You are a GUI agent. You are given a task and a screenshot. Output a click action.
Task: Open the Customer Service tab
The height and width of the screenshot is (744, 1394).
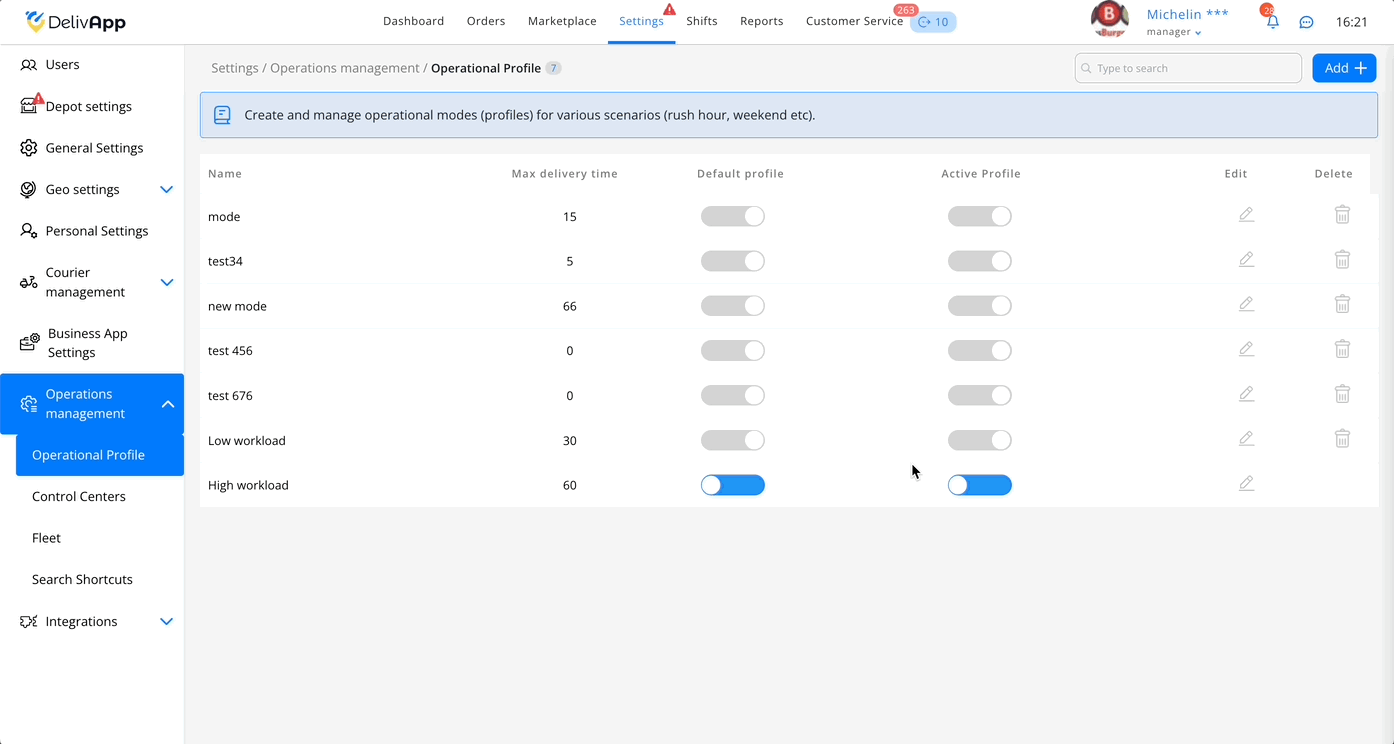pos(854,21)
